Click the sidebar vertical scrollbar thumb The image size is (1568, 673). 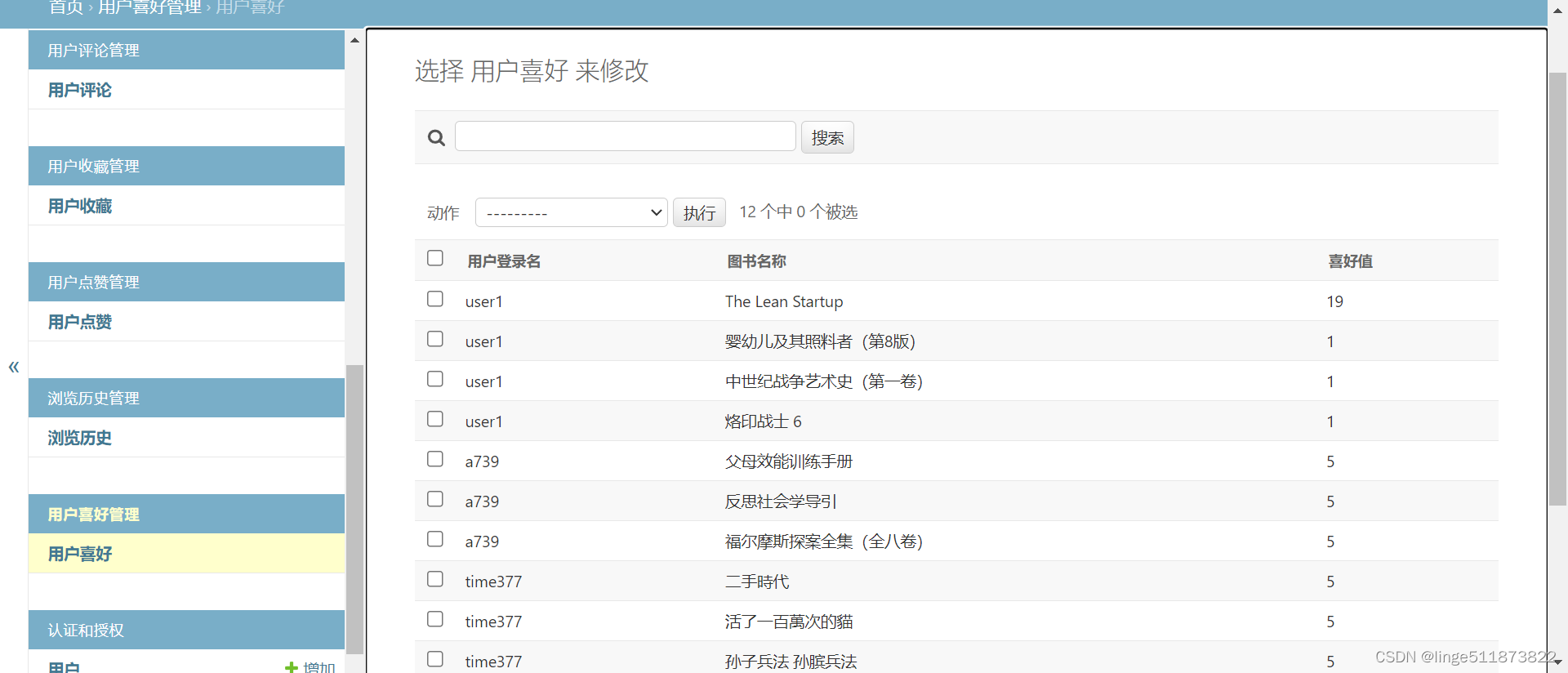click(x=354, y=509)
